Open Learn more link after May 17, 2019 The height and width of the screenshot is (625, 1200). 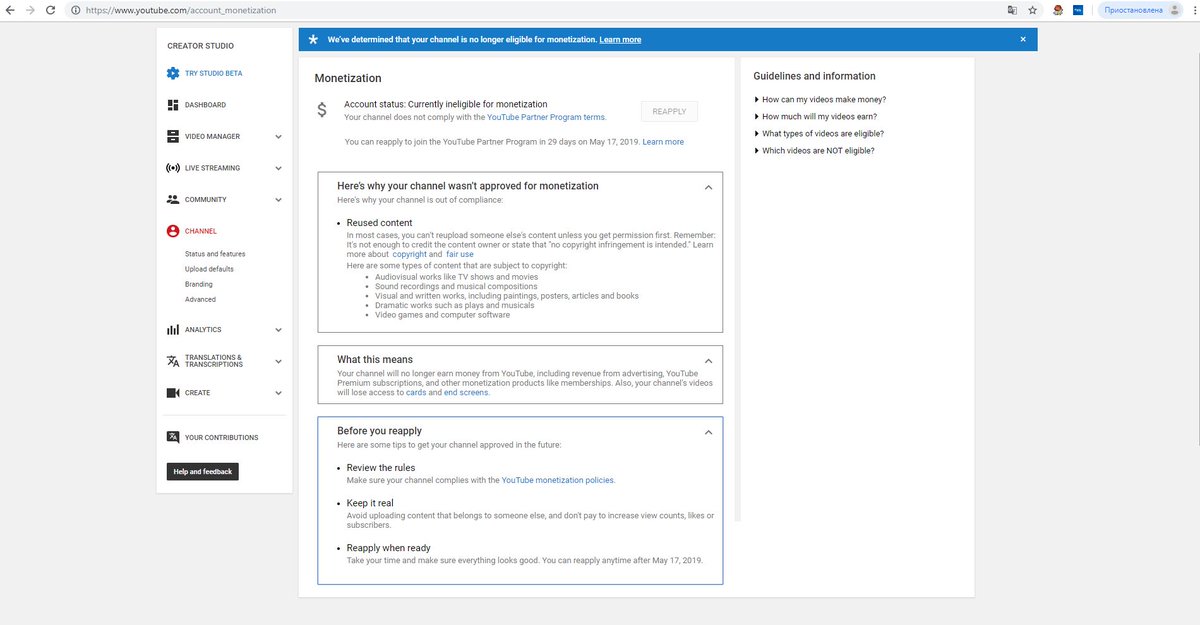663,142
